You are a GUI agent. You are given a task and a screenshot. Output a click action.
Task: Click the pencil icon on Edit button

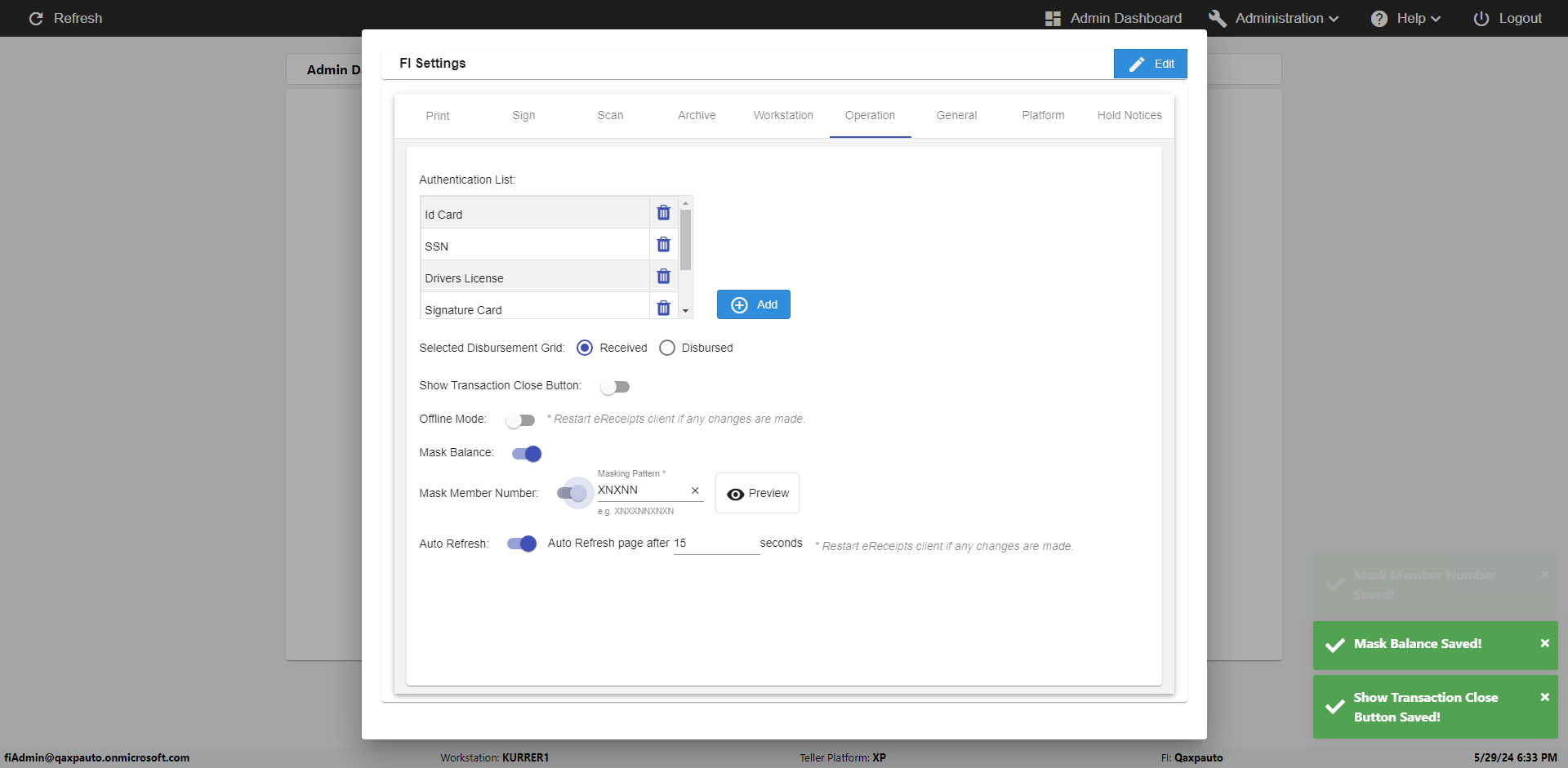point(1137,64)
